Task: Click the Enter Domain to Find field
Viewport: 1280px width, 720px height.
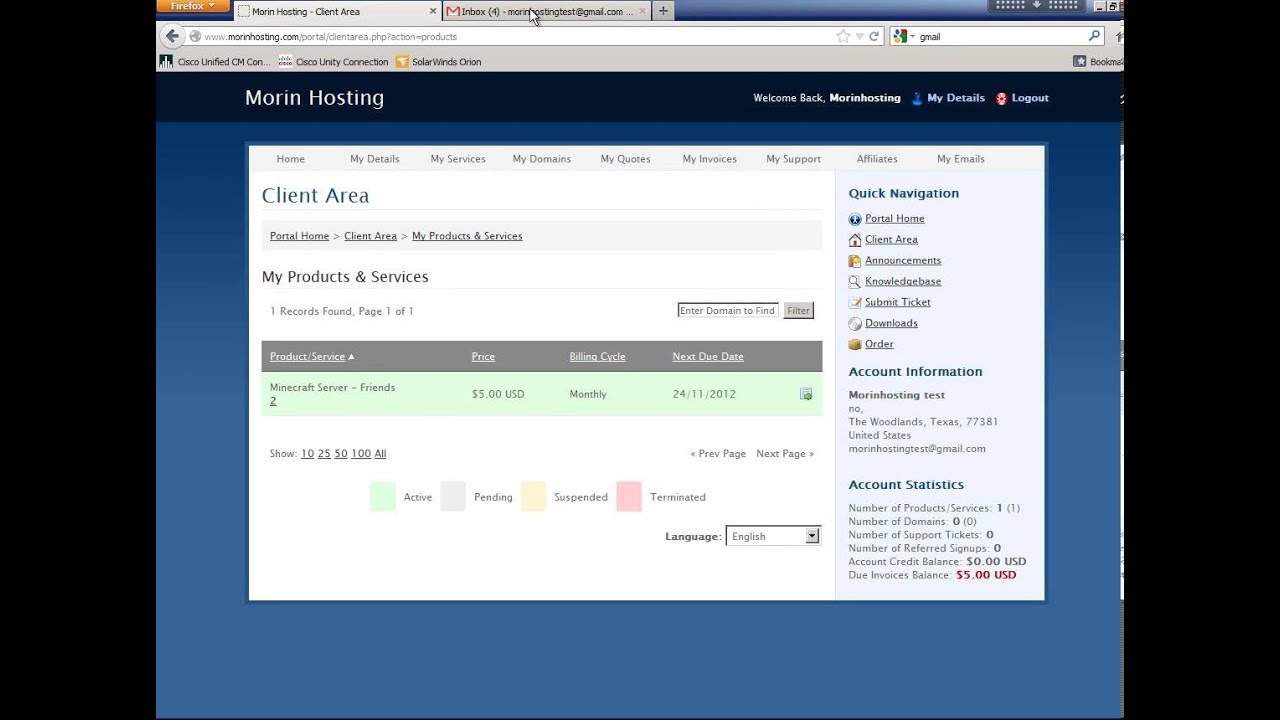Action: (x=728, y=311)
